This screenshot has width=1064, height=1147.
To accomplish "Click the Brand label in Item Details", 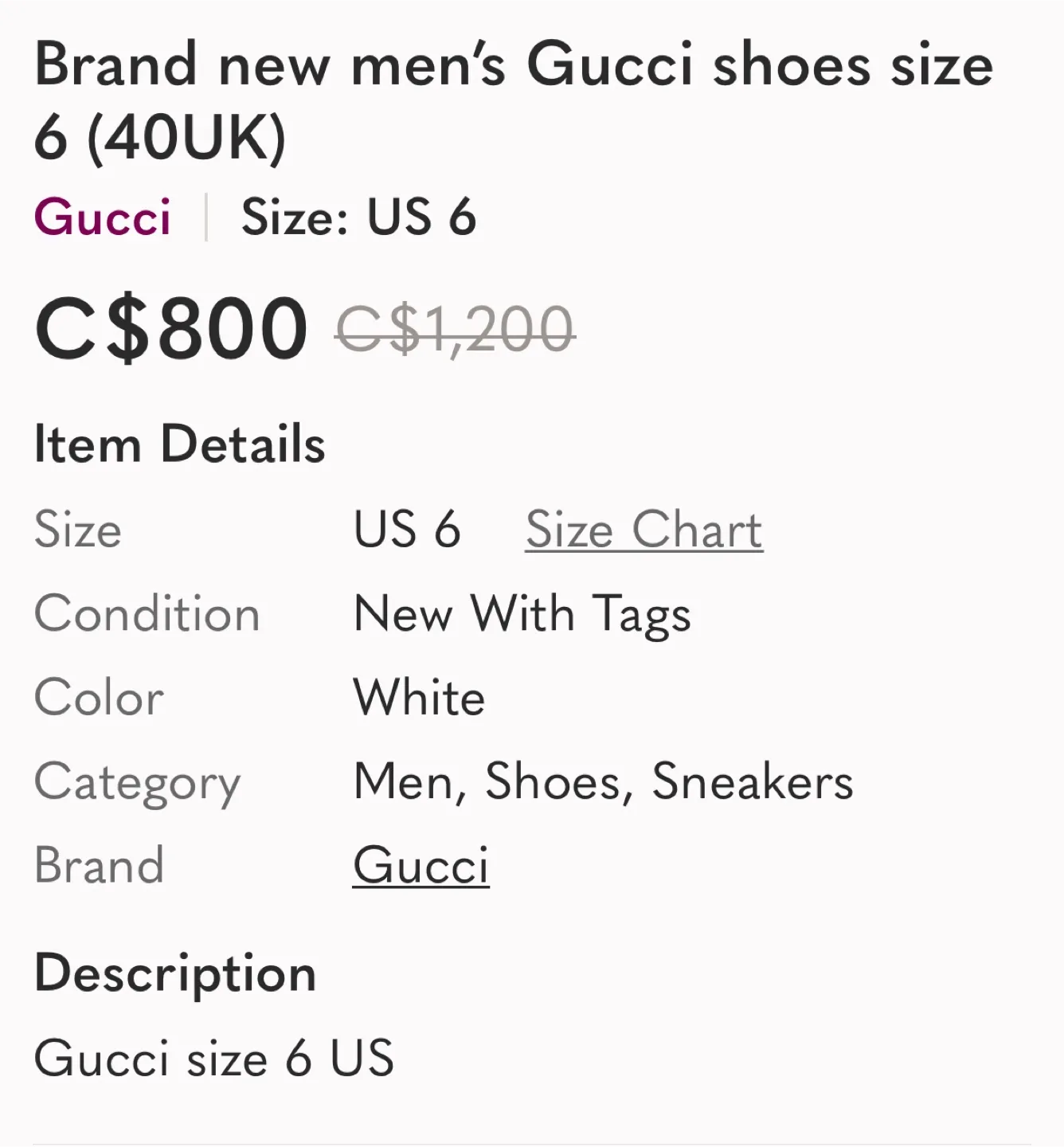I will pyautogui.click(x=100, y=865).
